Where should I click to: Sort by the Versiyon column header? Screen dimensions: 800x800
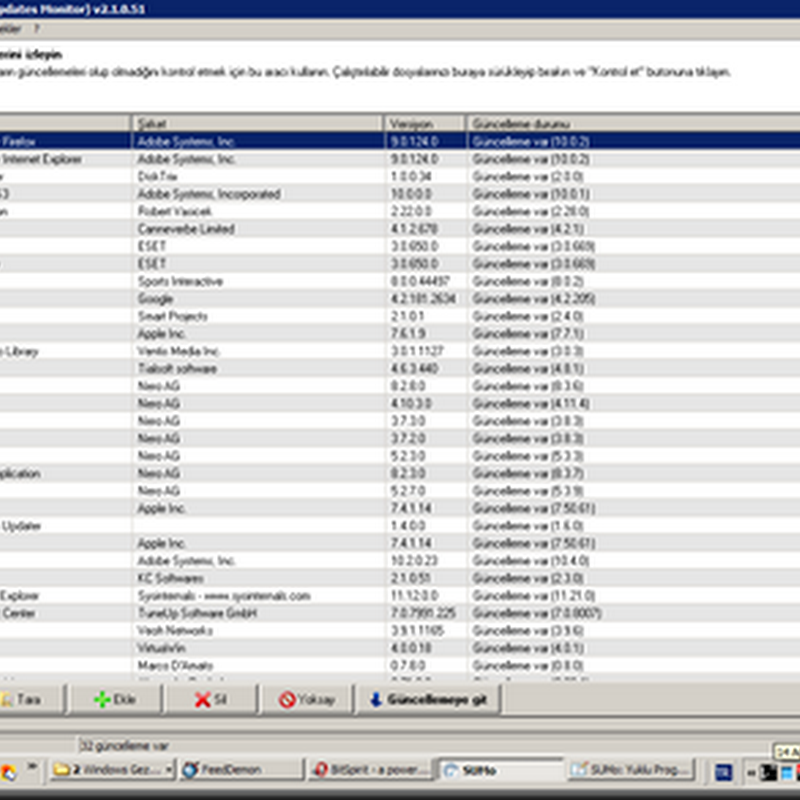[x=425, y=123]
